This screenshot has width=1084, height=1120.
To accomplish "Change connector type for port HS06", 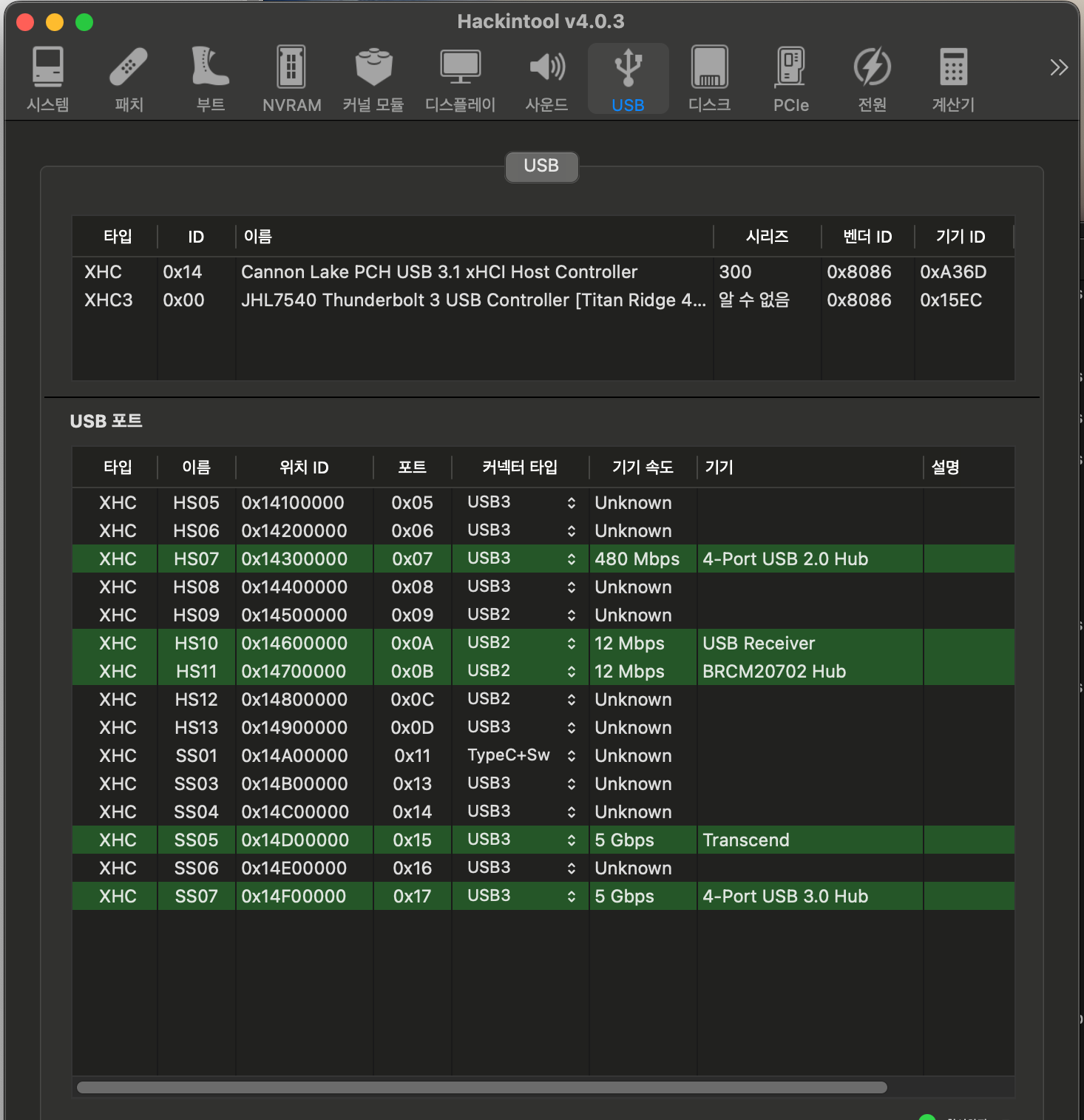I will click(x=521, y=530).
